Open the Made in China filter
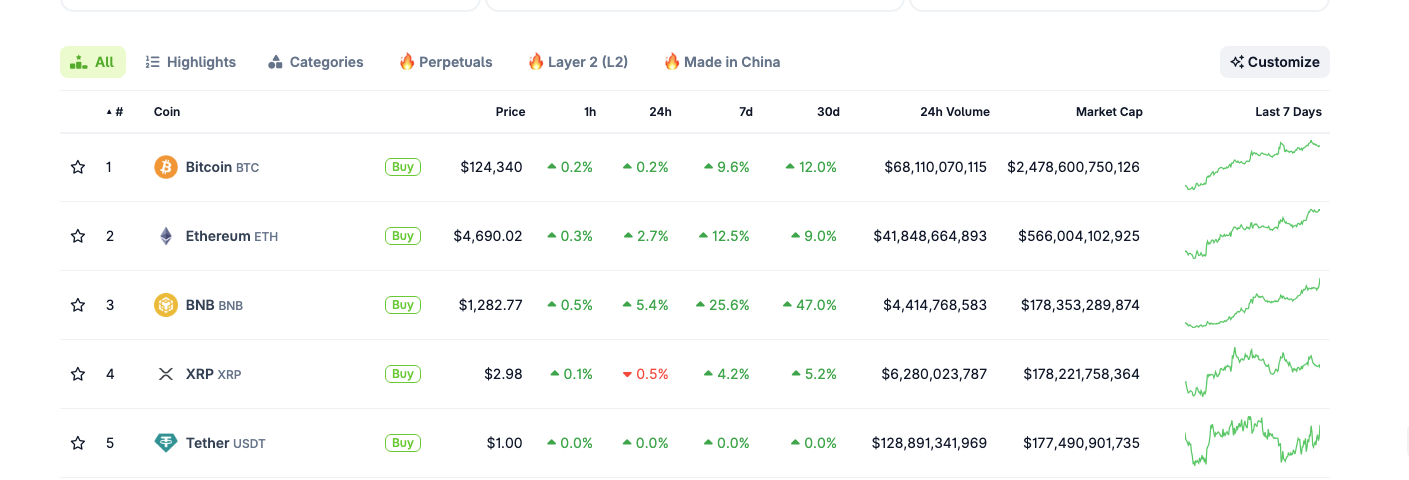Viewport: 1409px width, 480px height. (722, 62)
